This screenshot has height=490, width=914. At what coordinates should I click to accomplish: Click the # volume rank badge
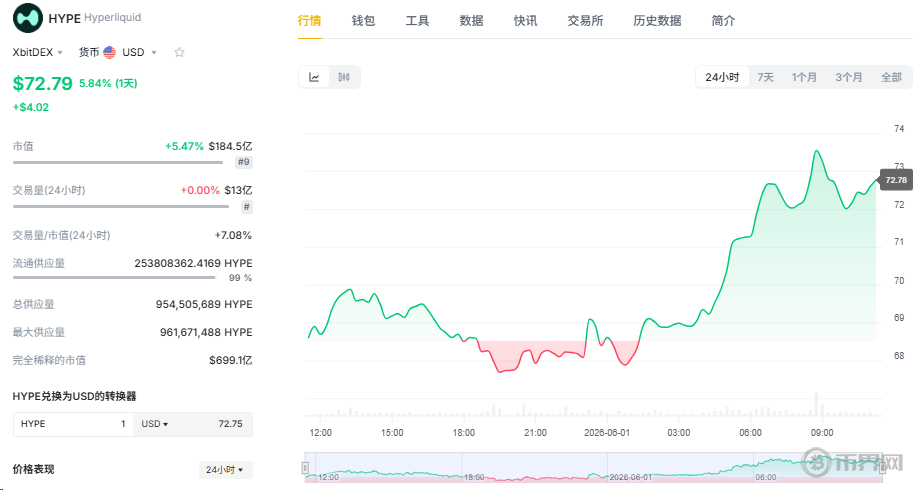point(247,206)
